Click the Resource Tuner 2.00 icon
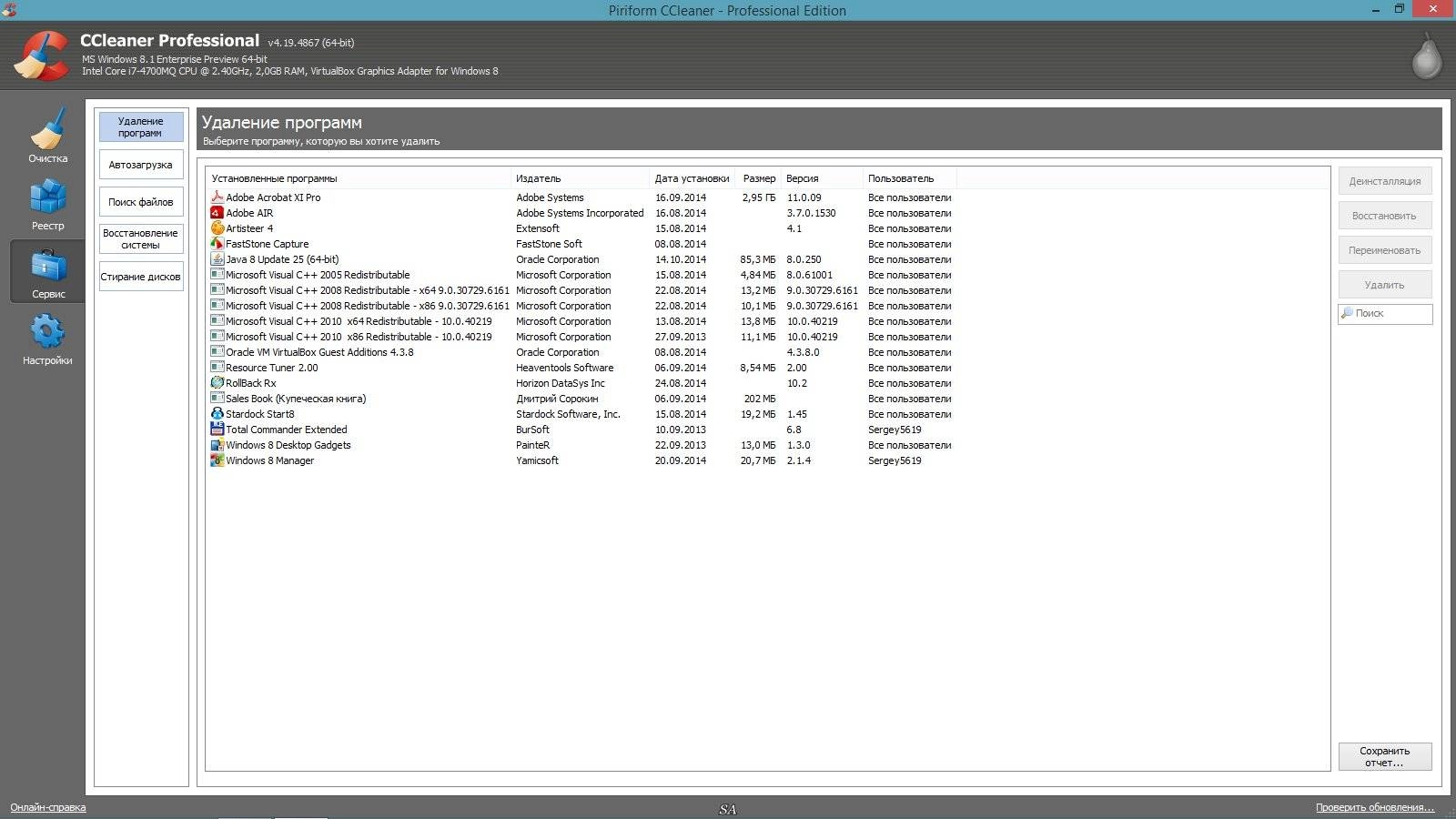Screen dimensions: 1456x819 tap(217, 367)
